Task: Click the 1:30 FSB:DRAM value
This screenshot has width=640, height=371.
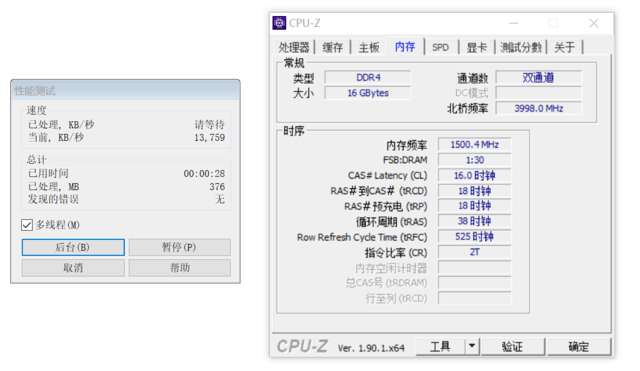Action: 475,160
